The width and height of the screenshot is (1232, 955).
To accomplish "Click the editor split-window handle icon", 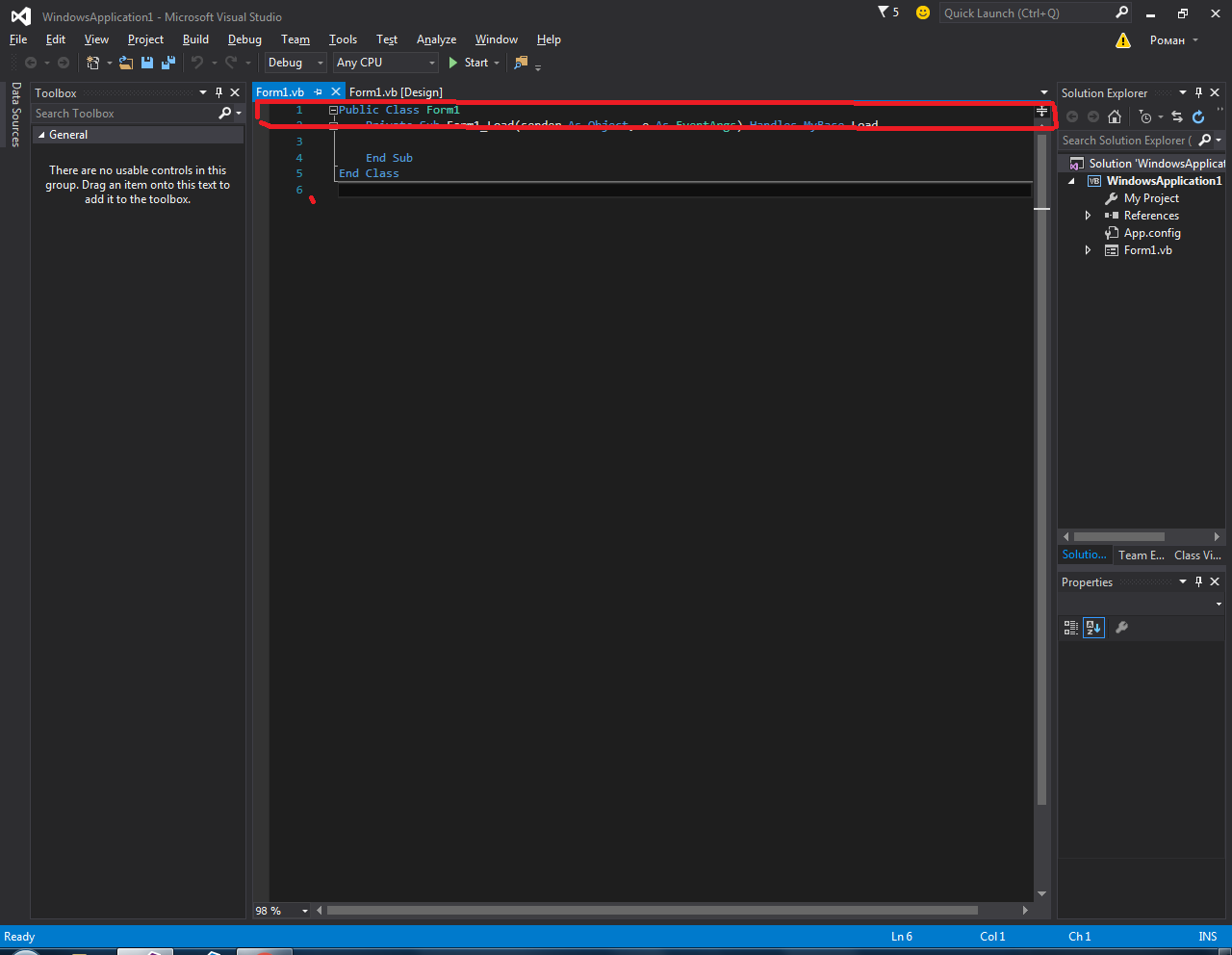I will coord(1041,111).
